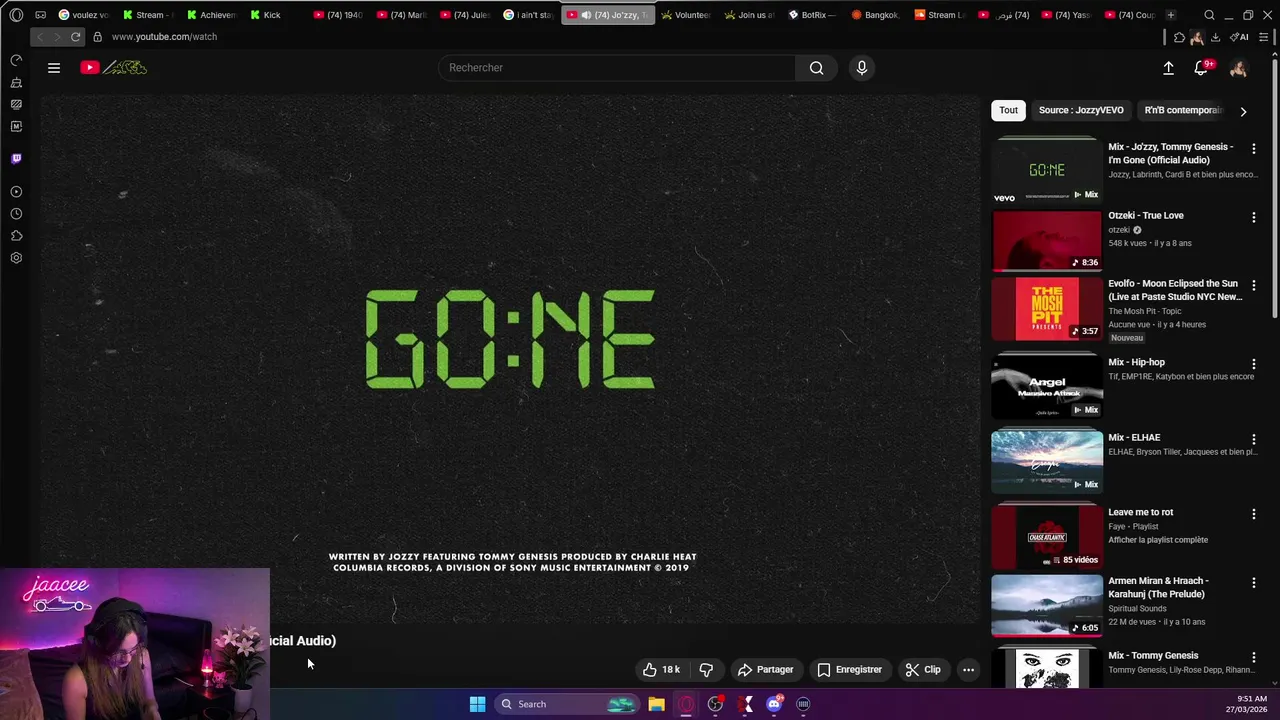Screen dimensions: 1280x720
Task: View site security lock info
Action: (x=97, y=37)
